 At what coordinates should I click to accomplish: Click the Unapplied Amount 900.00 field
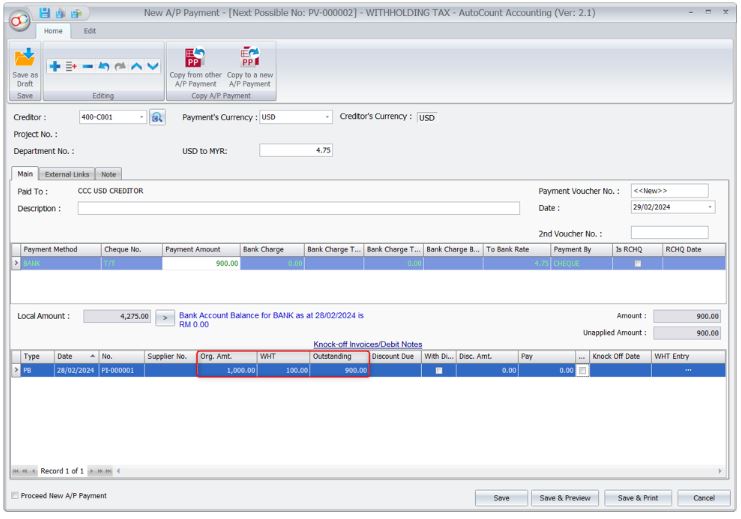[687, 334]
